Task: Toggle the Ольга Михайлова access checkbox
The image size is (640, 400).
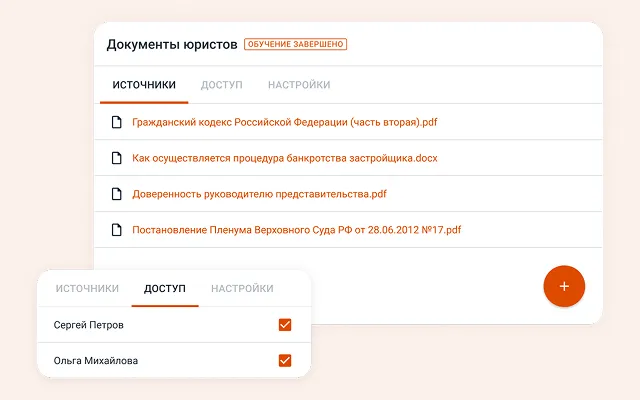Action: click(285, 360)
